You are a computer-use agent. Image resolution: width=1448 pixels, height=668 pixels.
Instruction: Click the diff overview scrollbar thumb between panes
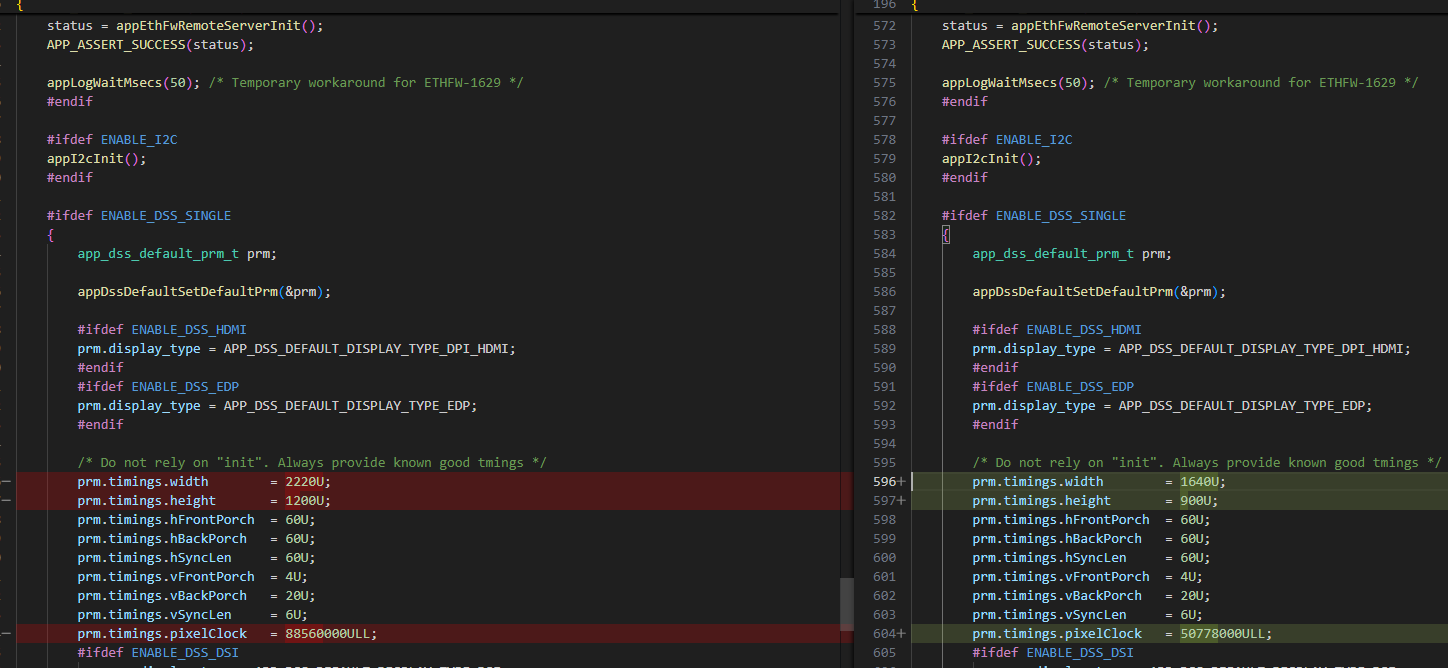(x=847, y=604)
